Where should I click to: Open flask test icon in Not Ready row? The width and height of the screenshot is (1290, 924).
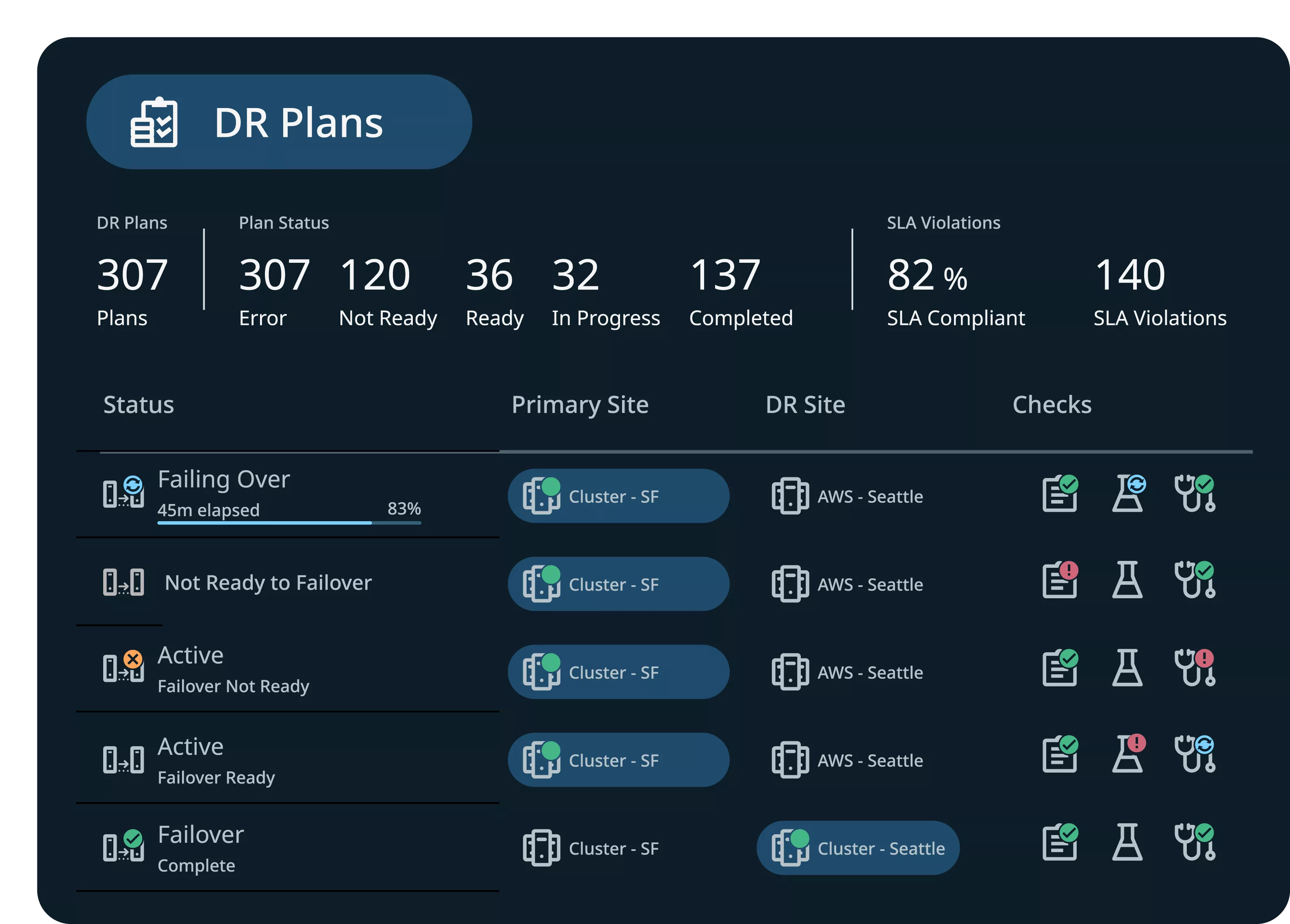(1127, 580)
